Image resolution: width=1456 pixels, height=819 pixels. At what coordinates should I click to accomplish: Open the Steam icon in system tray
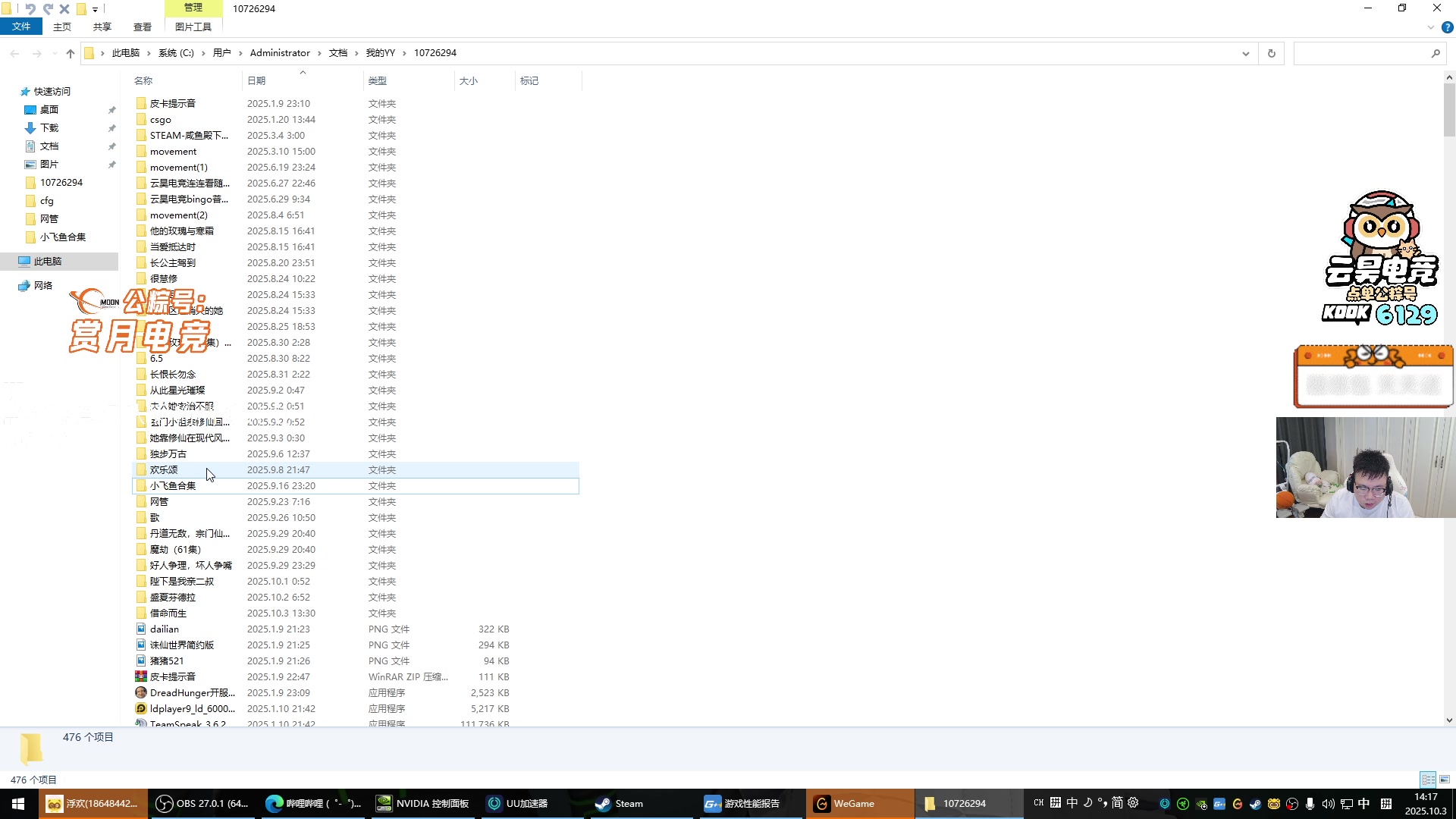pos(1255,804)
